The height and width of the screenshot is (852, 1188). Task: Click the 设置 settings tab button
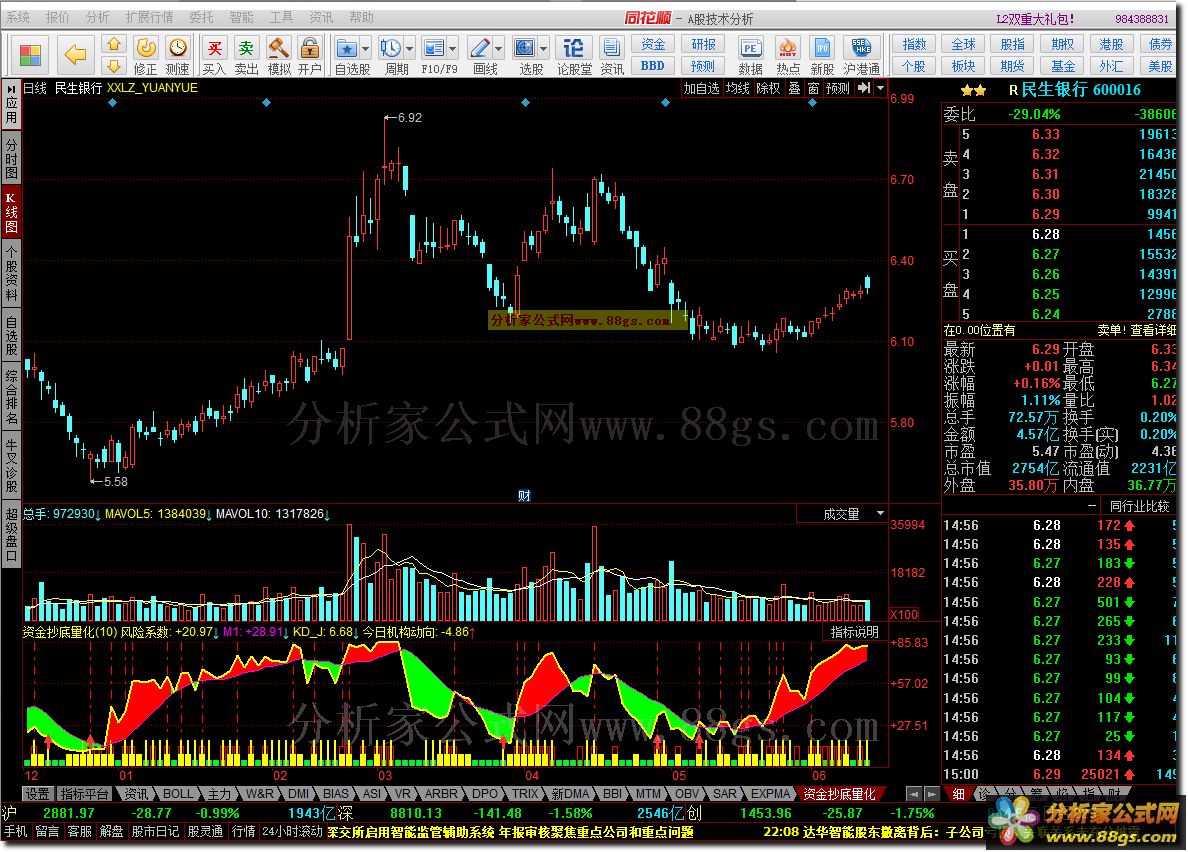(x=37, y=794)
